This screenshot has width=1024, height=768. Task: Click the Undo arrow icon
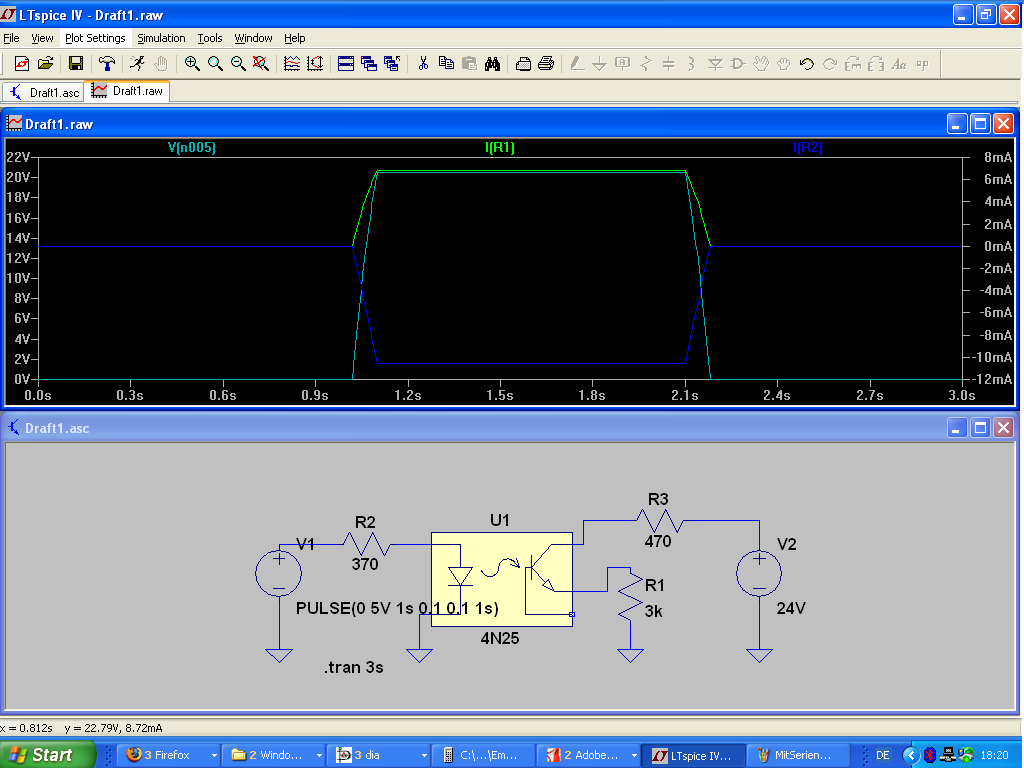pos(807,64)
